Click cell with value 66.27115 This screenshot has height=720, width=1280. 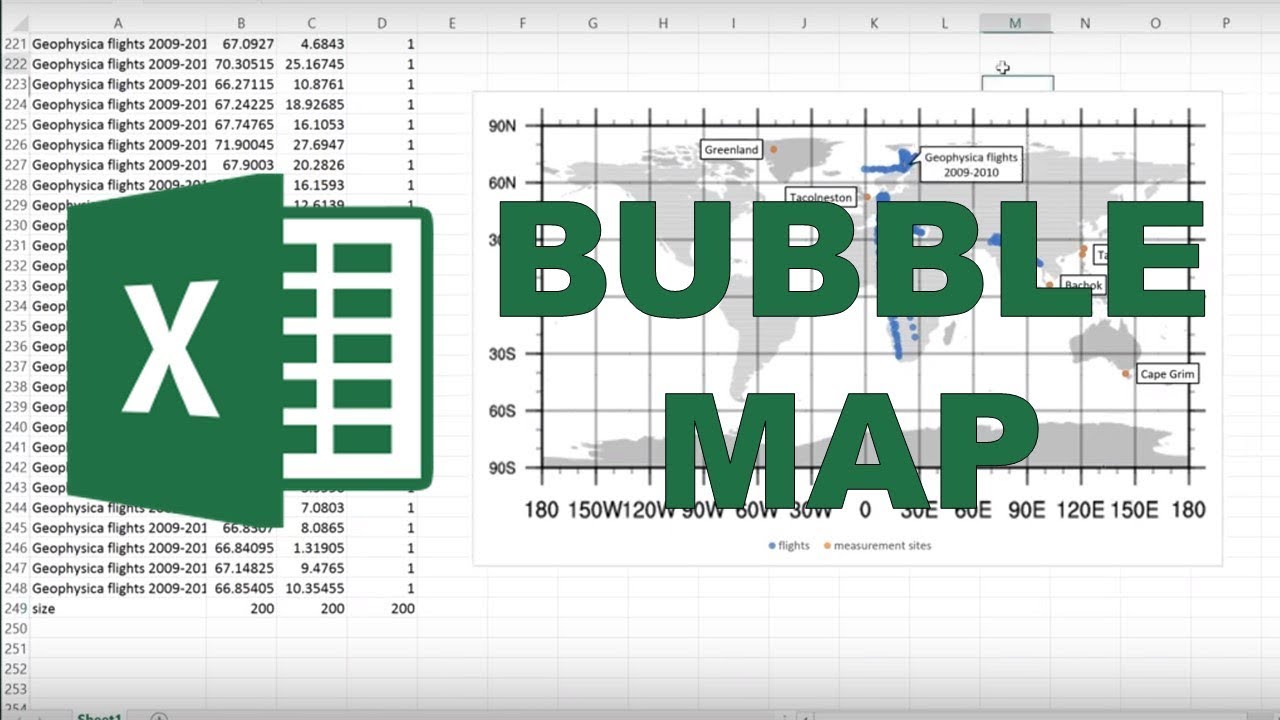pos(241,84)
